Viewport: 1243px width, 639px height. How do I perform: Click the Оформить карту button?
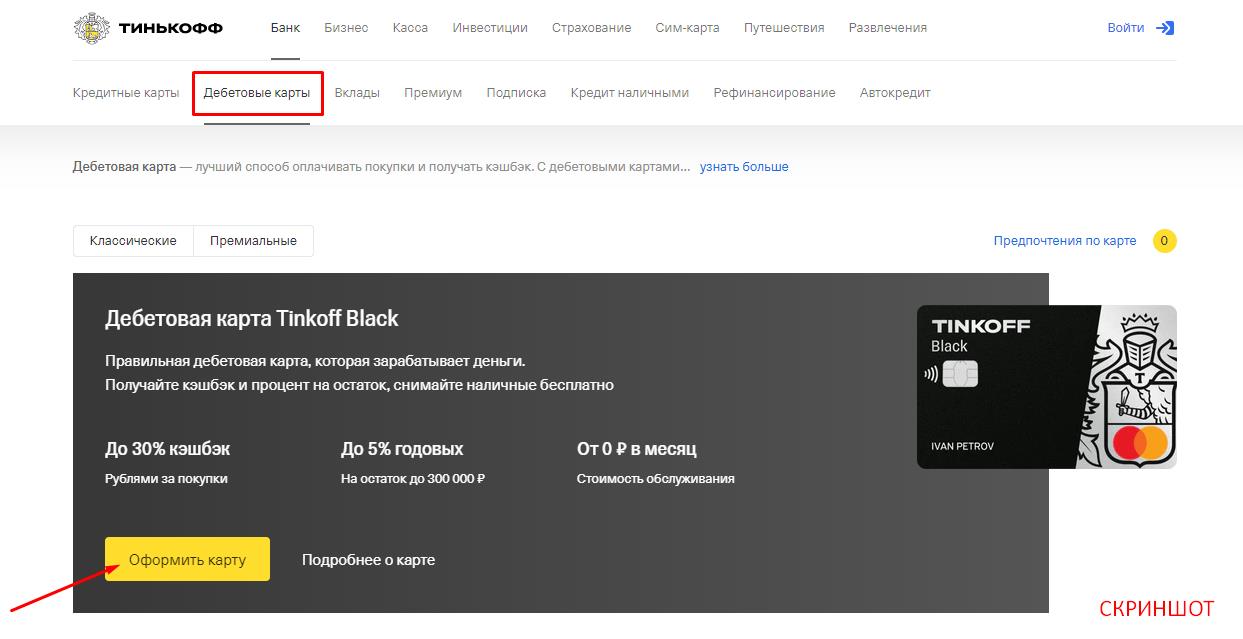(x=187, y=559)
